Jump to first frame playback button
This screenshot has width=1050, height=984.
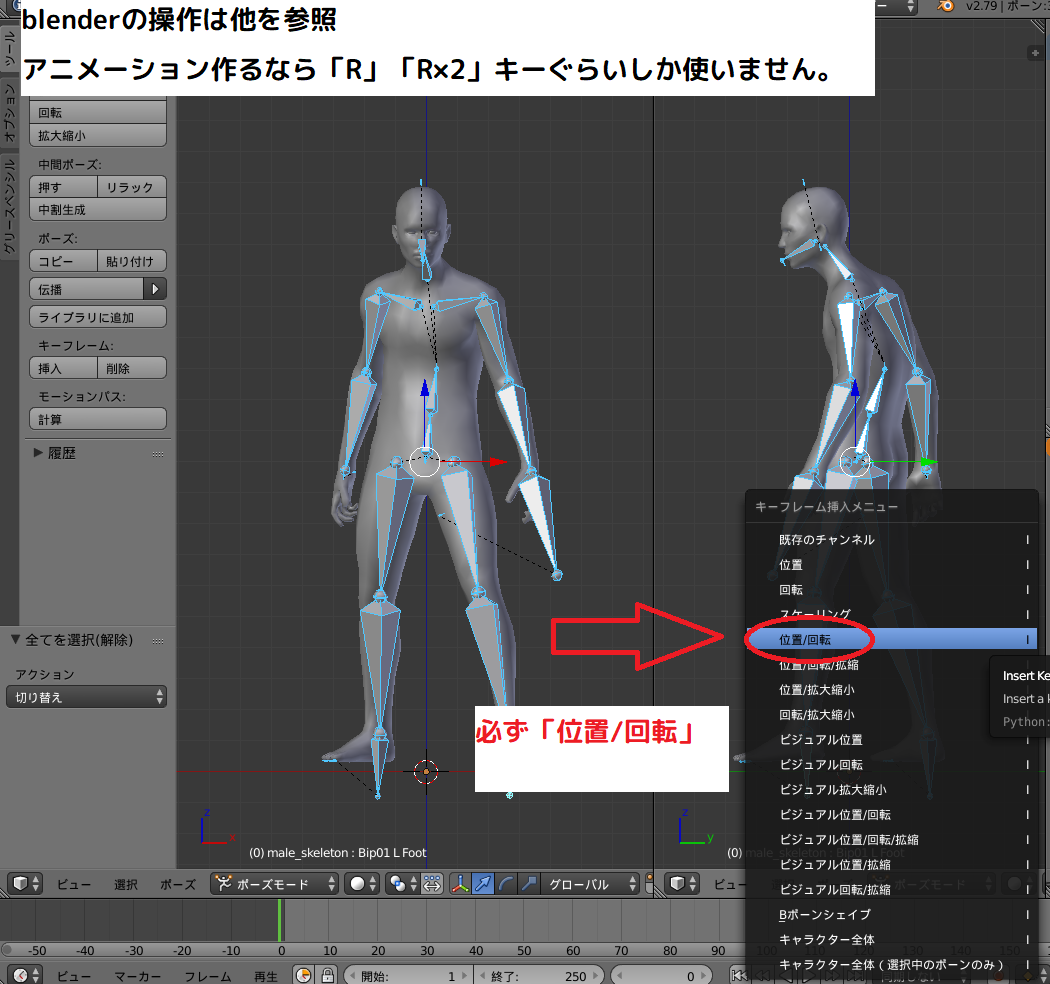point(739,975)
